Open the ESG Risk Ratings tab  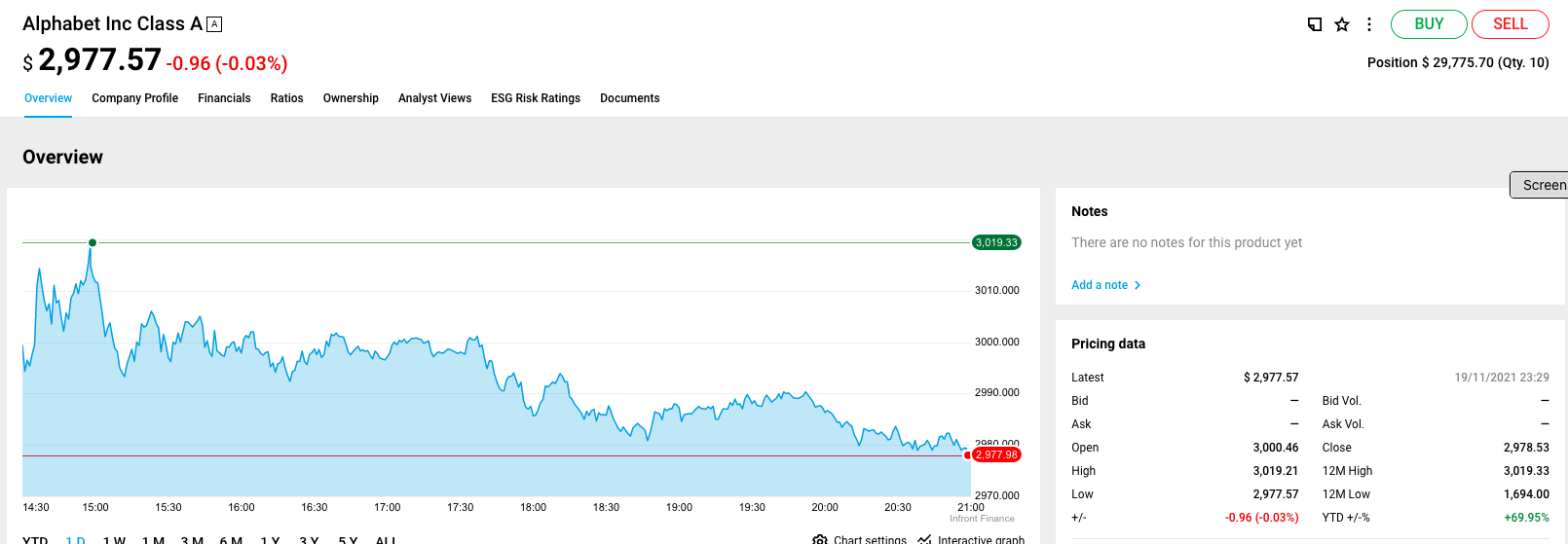(536, 98)
